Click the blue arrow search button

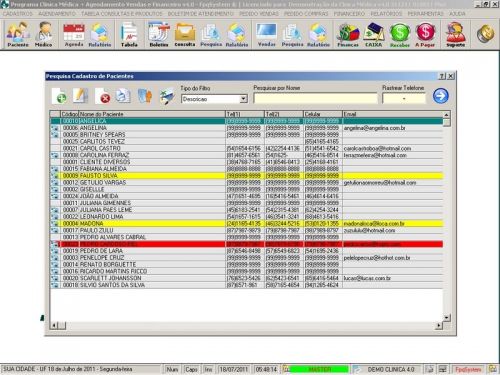pos(441,96)
